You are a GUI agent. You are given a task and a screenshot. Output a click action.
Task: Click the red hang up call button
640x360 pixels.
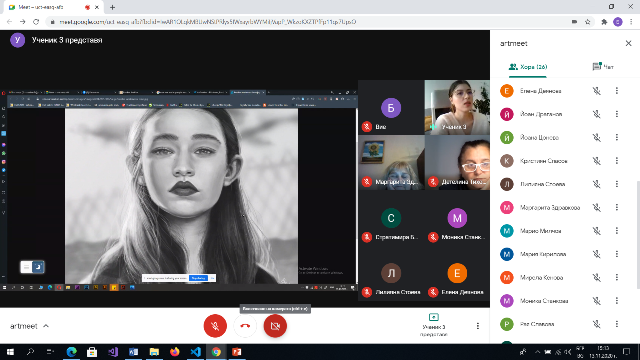tap(245, 326)
